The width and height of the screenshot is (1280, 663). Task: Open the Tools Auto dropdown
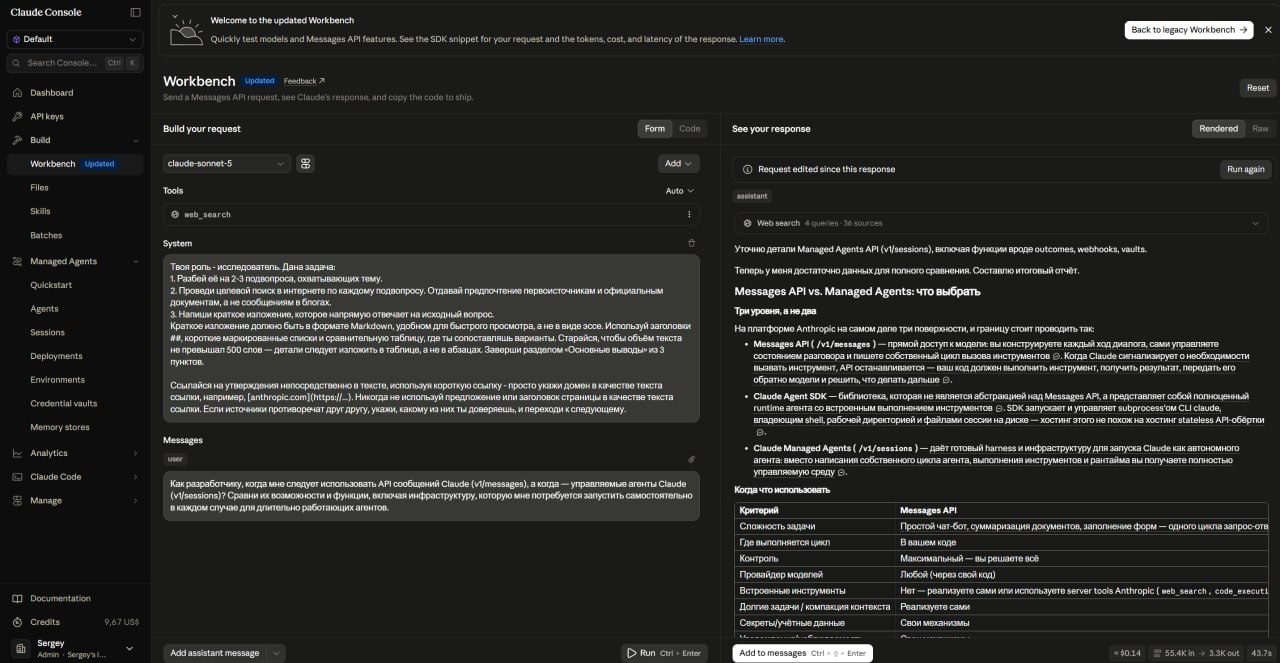click(680, 191)
